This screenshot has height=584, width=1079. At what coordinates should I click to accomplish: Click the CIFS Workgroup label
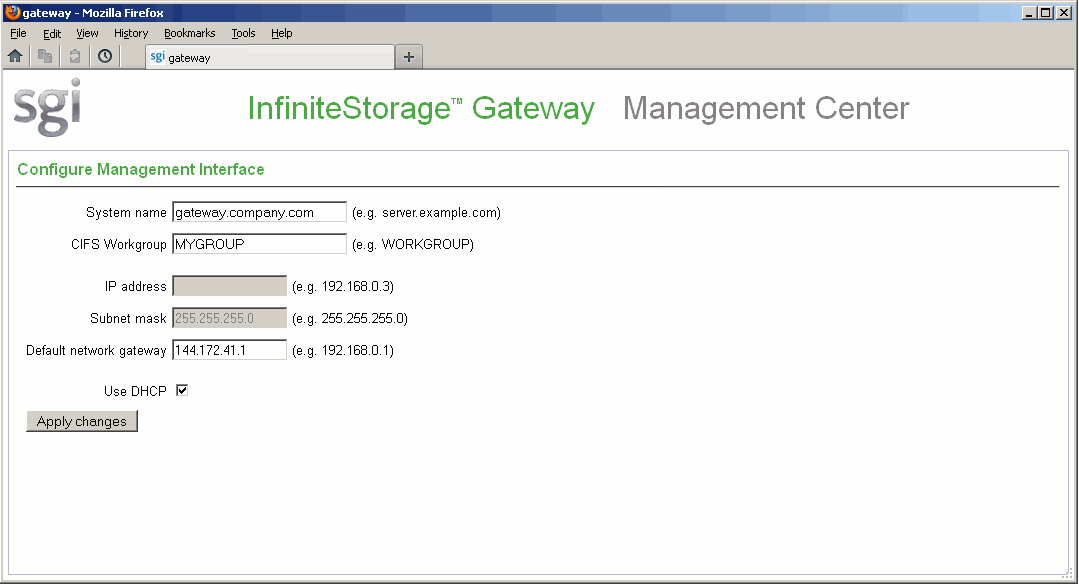[118, 244]
